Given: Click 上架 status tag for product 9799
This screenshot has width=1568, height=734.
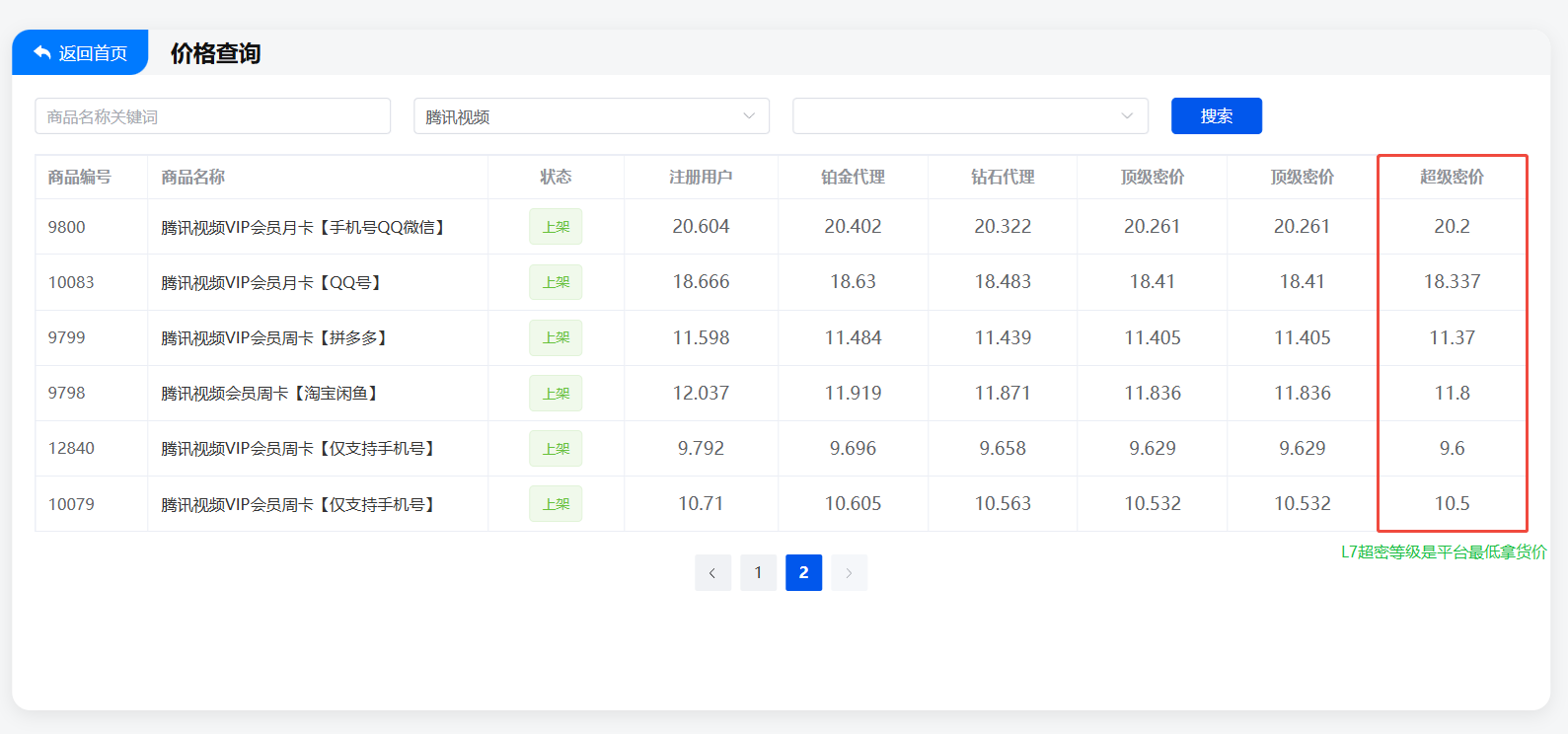Looking at the screenshot, I should 556,337.
